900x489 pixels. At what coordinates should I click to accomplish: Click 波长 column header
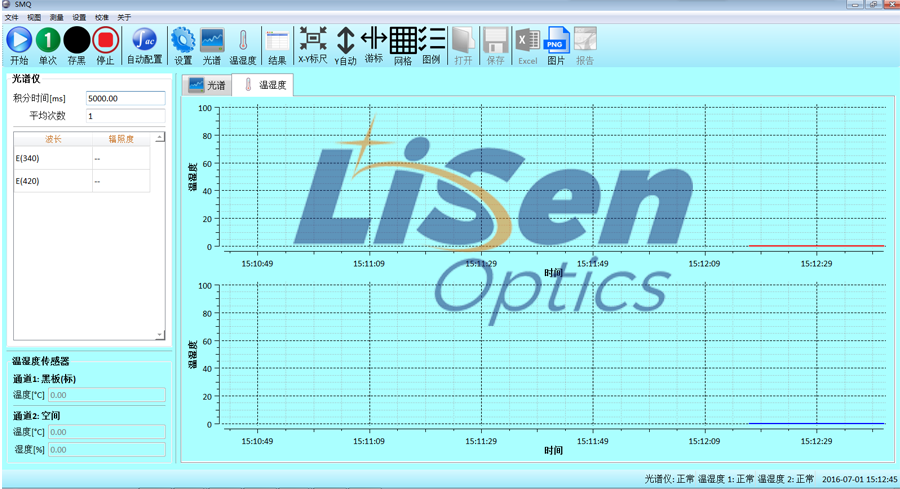53,139
